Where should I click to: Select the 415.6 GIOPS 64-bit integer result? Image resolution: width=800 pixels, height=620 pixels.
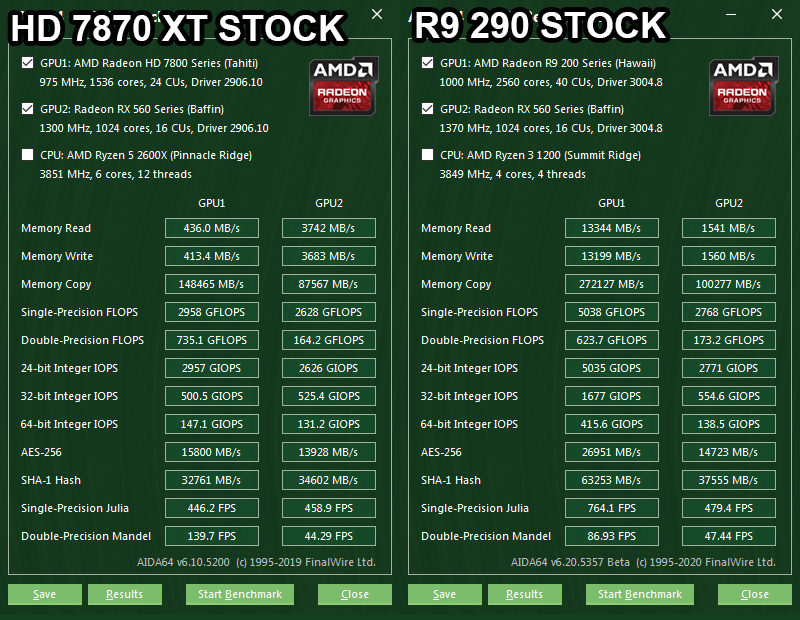coord(612,424)
